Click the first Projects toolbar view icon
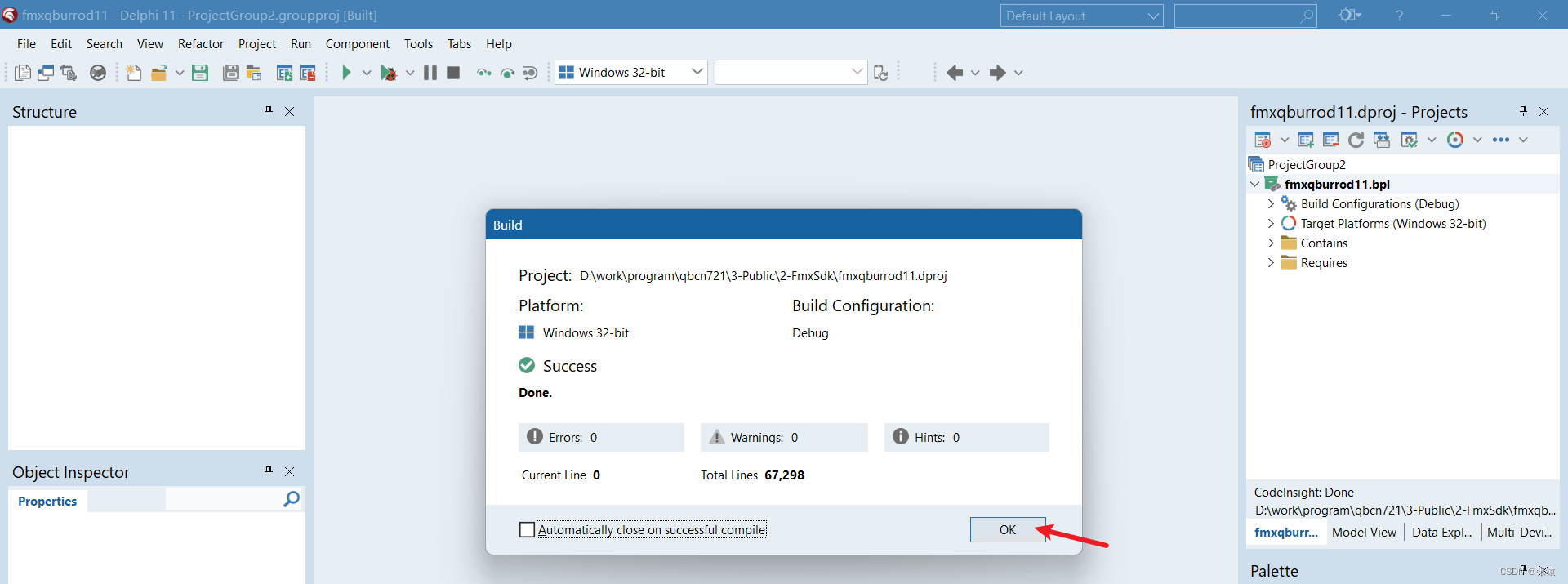This screenshot has height=584, width=1568. pos(1263,140)
